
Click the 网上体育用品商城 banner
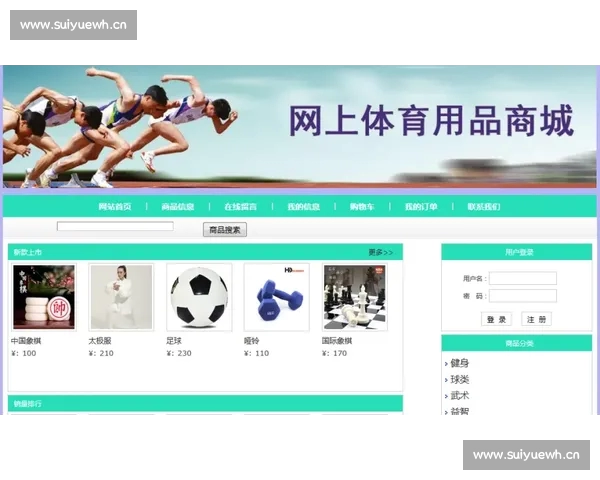tap(300, 126)
